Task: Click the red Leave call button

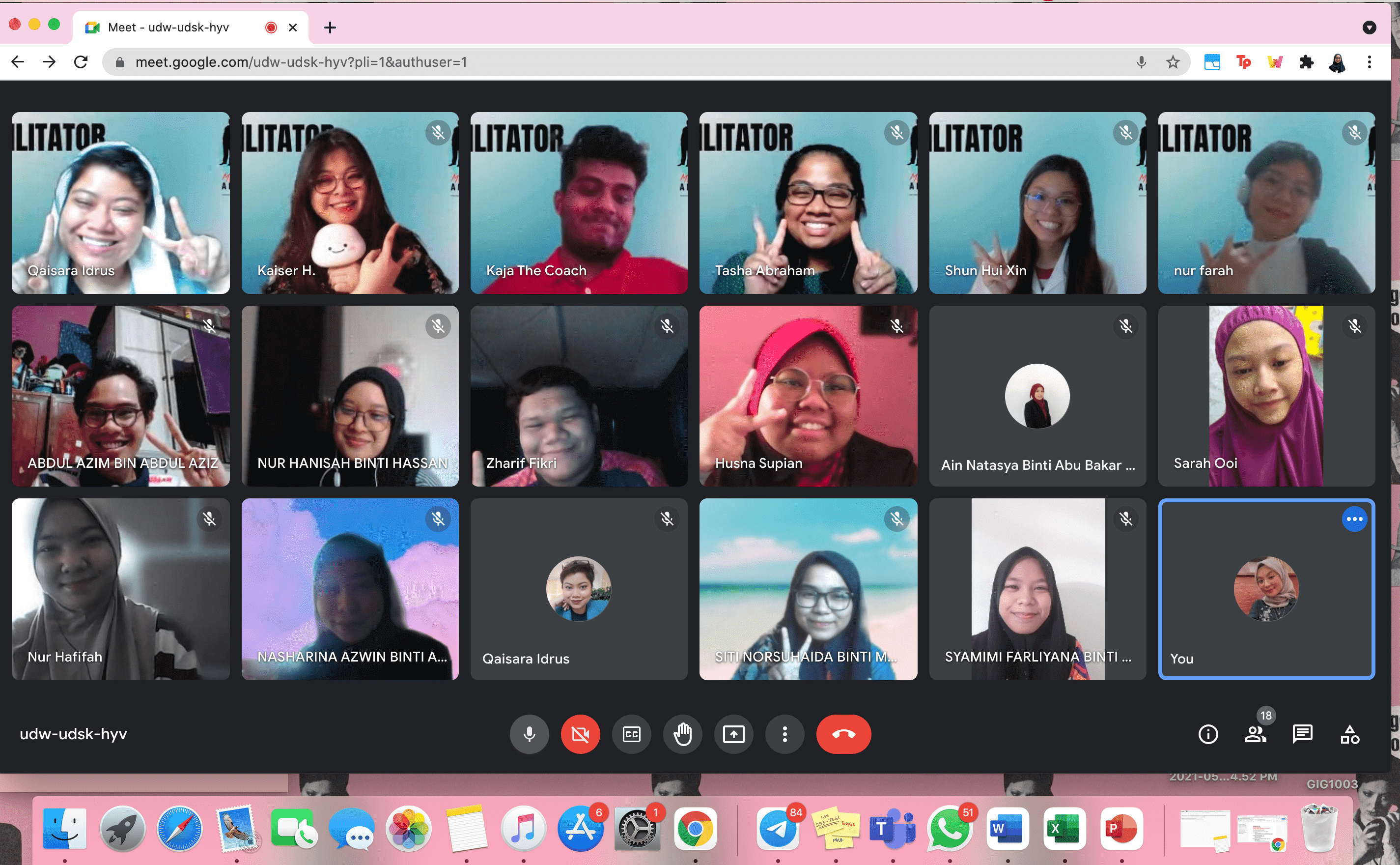Action: 843,734
